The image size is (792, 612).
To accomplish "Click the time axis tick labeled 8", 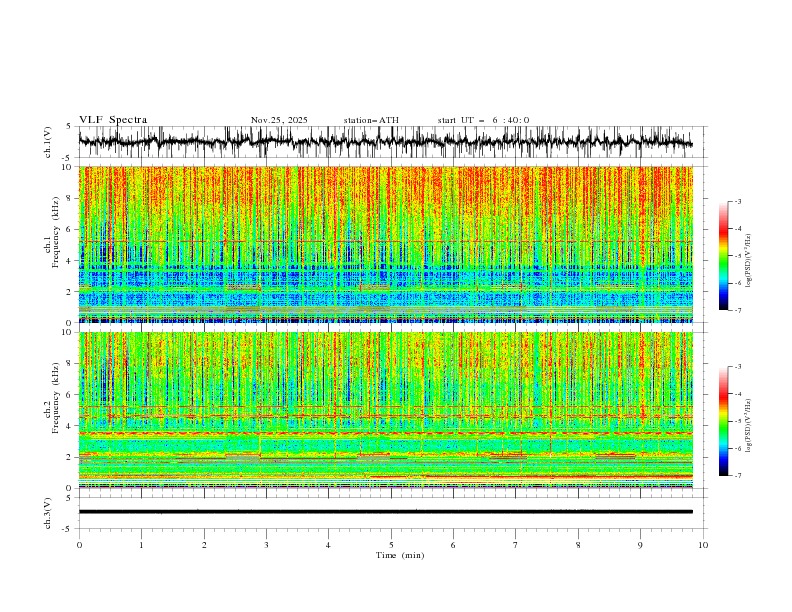I will [x=578, y=545].
